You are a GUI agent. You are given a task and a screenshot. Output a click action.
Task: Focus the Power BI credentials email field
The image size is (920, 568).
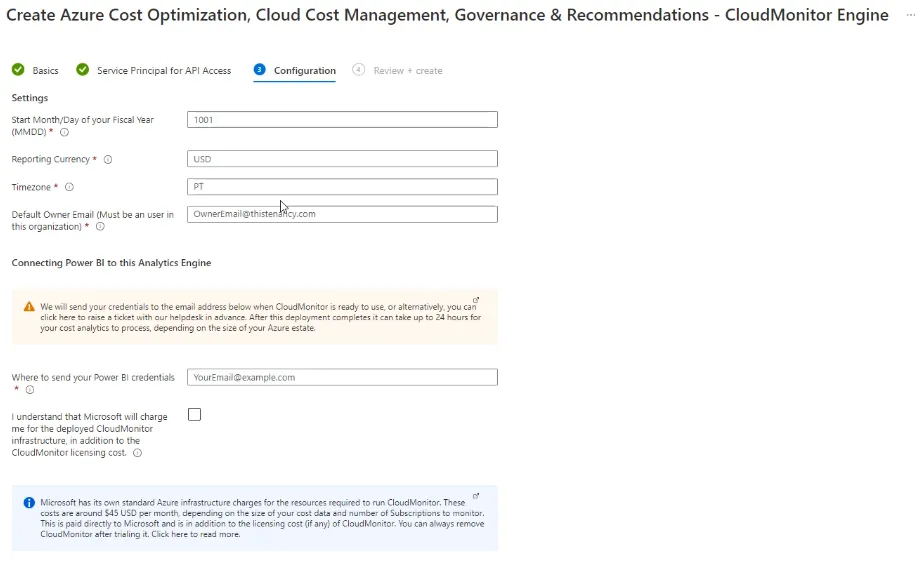[x=342, y=377]
